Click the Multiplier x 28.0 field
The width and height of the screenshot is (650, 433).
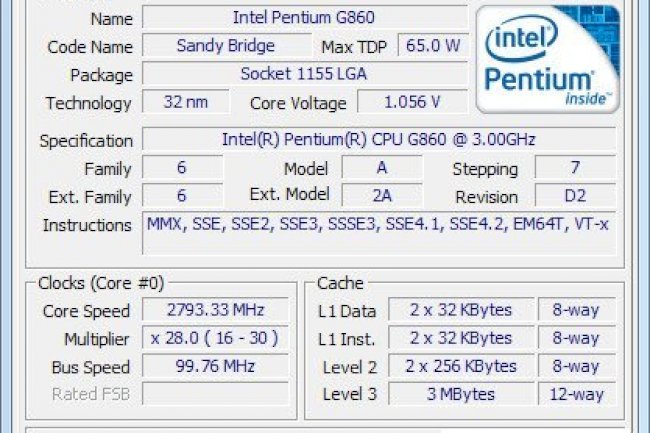click(216, 339)
